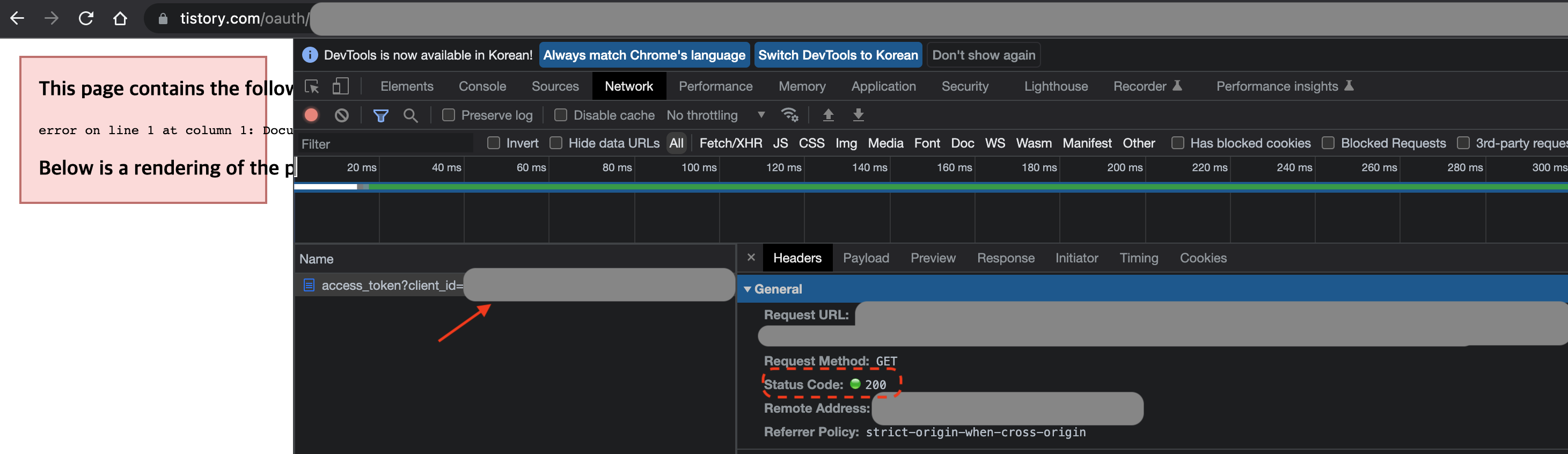Open the Performance insights tab
Viewport: 1568px width, 454px height.
(1284, 86)
